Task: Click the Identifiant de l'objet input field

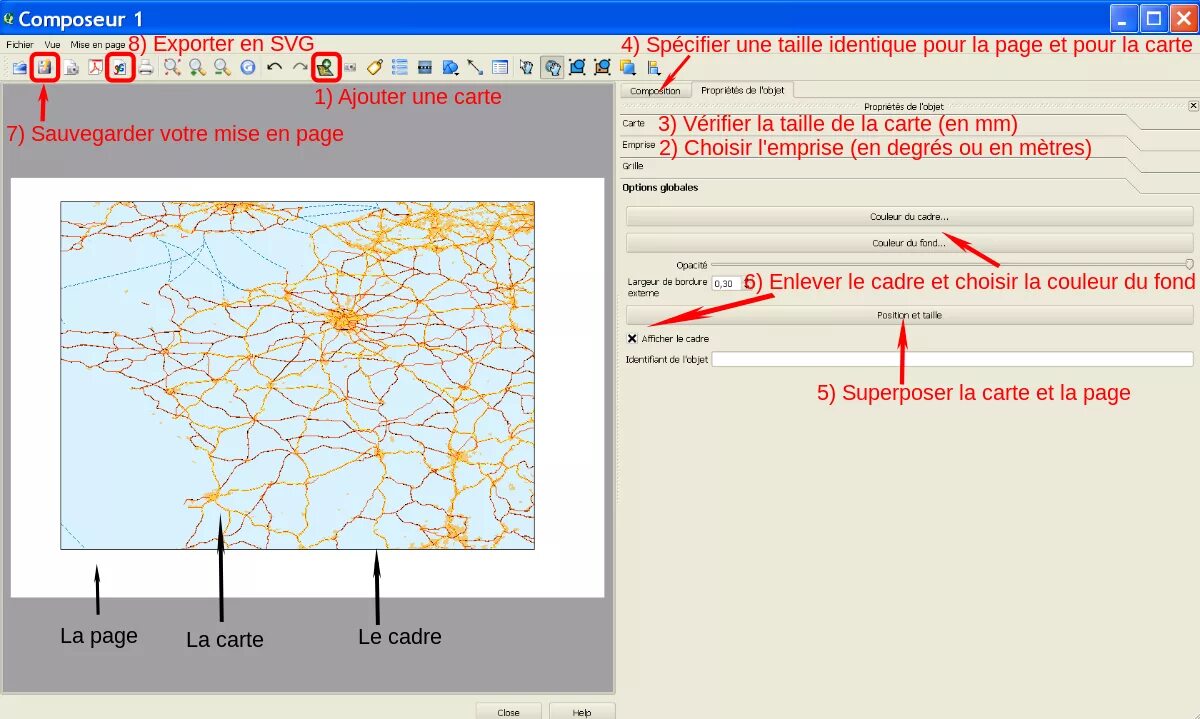Action: [952, 359]
